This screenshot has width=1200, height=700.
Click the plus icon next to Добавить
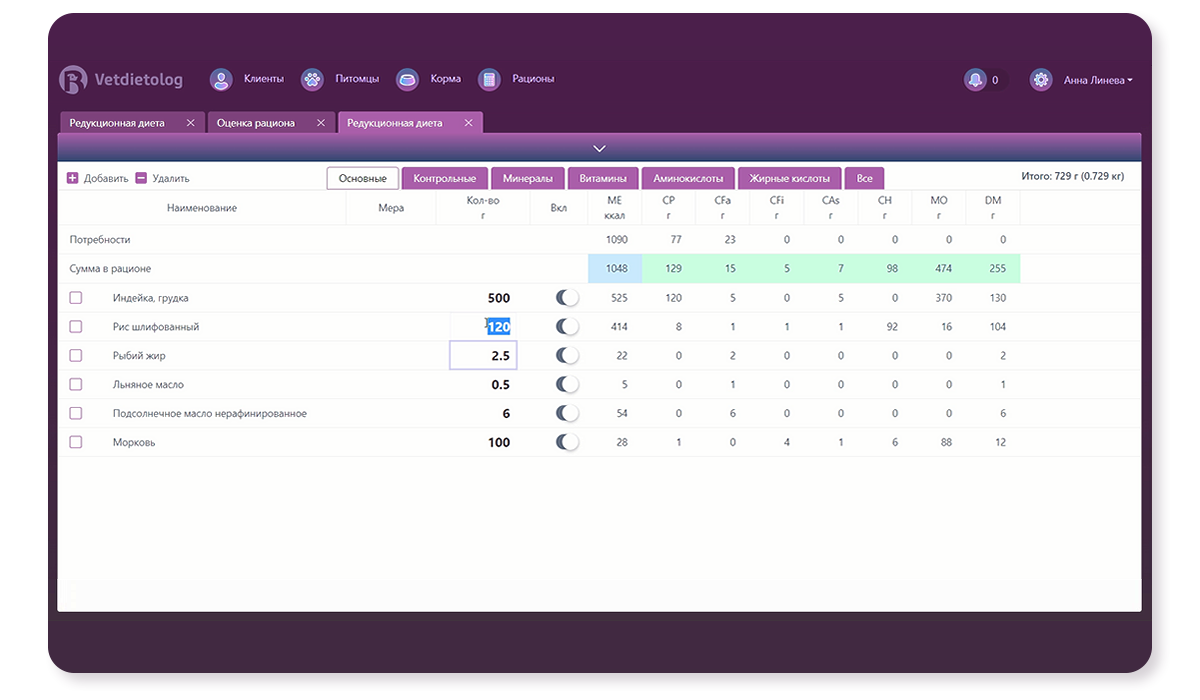click(x=73, y=178)
